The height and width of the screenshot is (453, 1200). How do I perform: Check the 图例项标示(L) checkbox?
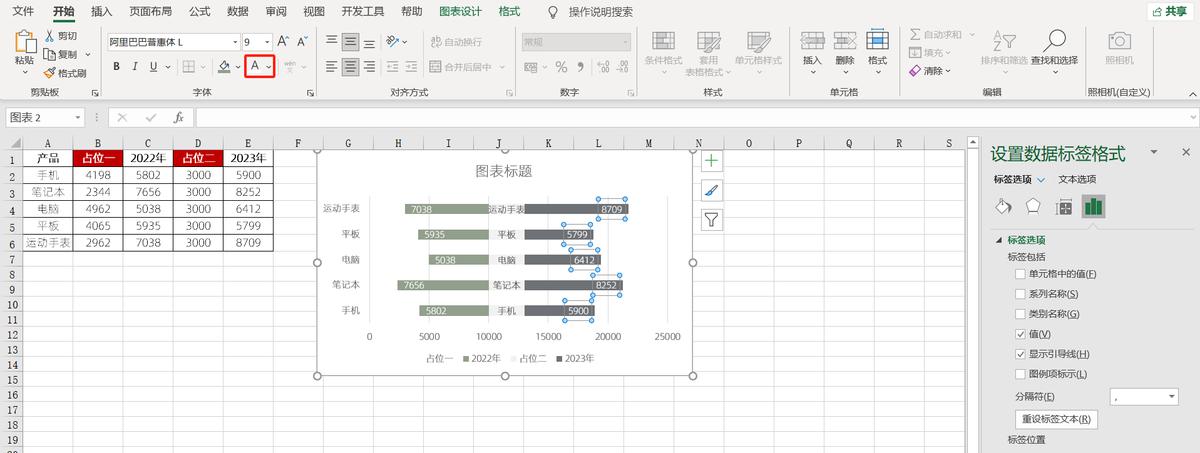pyautogui.click(x=1019, y=374)
